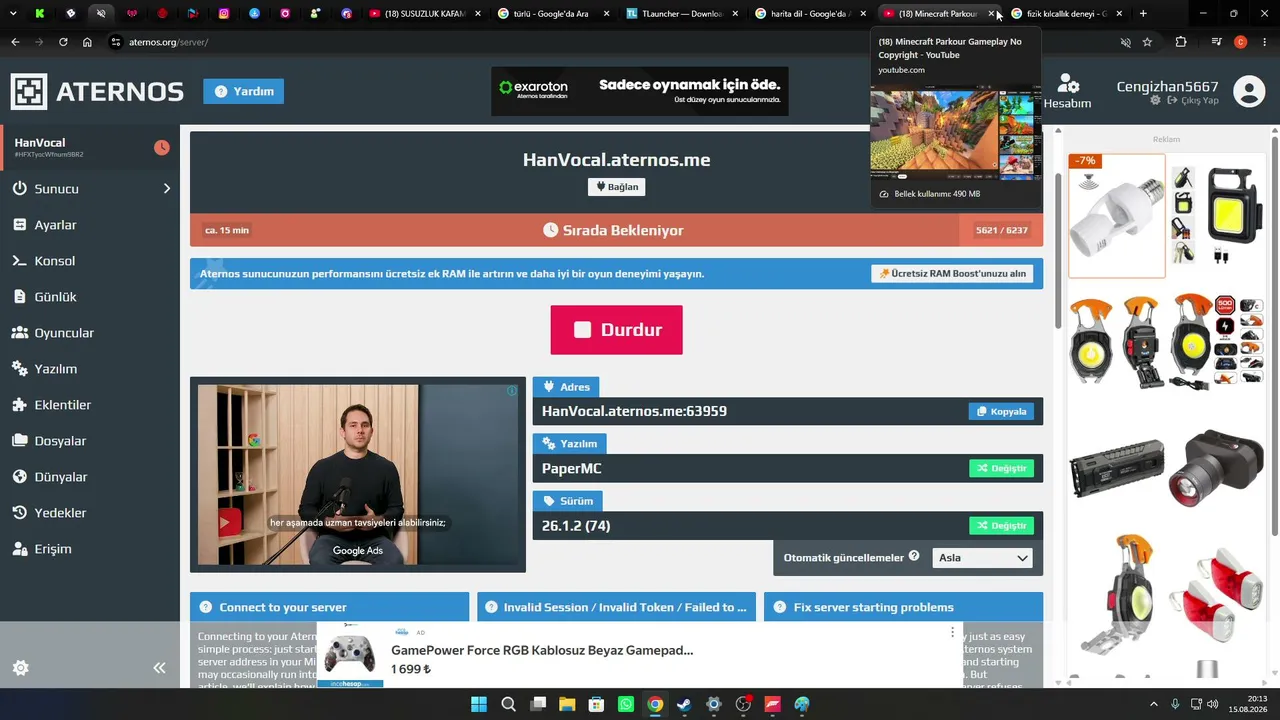This screenshot has width=1280, height=720.
Task: Click the red Durdur button
Action: (x=616, y=330)
